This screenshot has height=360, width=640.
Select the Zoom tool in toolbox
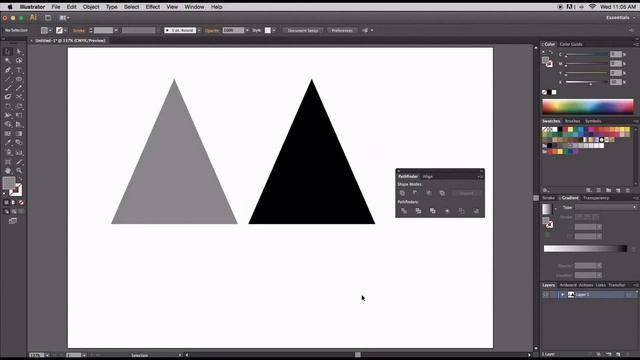point(19,171)
